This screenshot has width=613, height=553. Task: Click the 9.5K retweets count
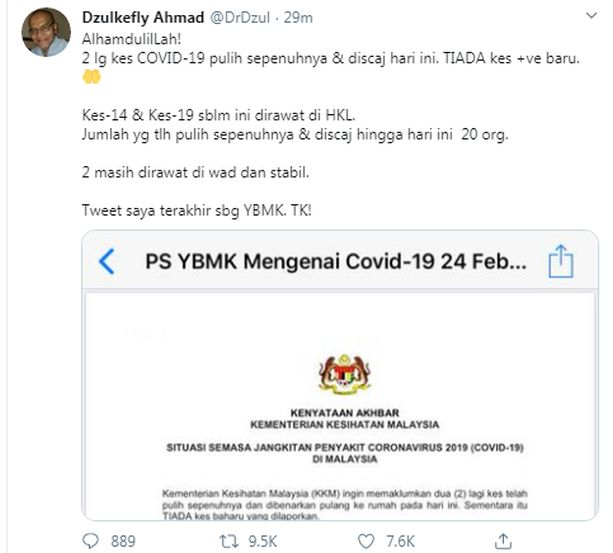pyautogui.click(x=263, y=541)
